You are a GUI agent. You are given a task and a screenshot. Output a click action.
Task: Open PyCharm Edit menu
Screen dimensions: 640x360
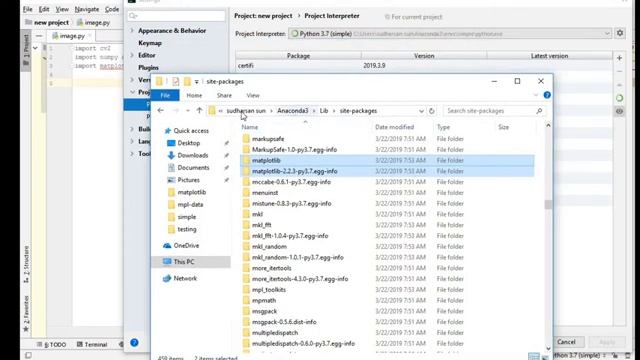pyautogui.click(x=44, y=9)
